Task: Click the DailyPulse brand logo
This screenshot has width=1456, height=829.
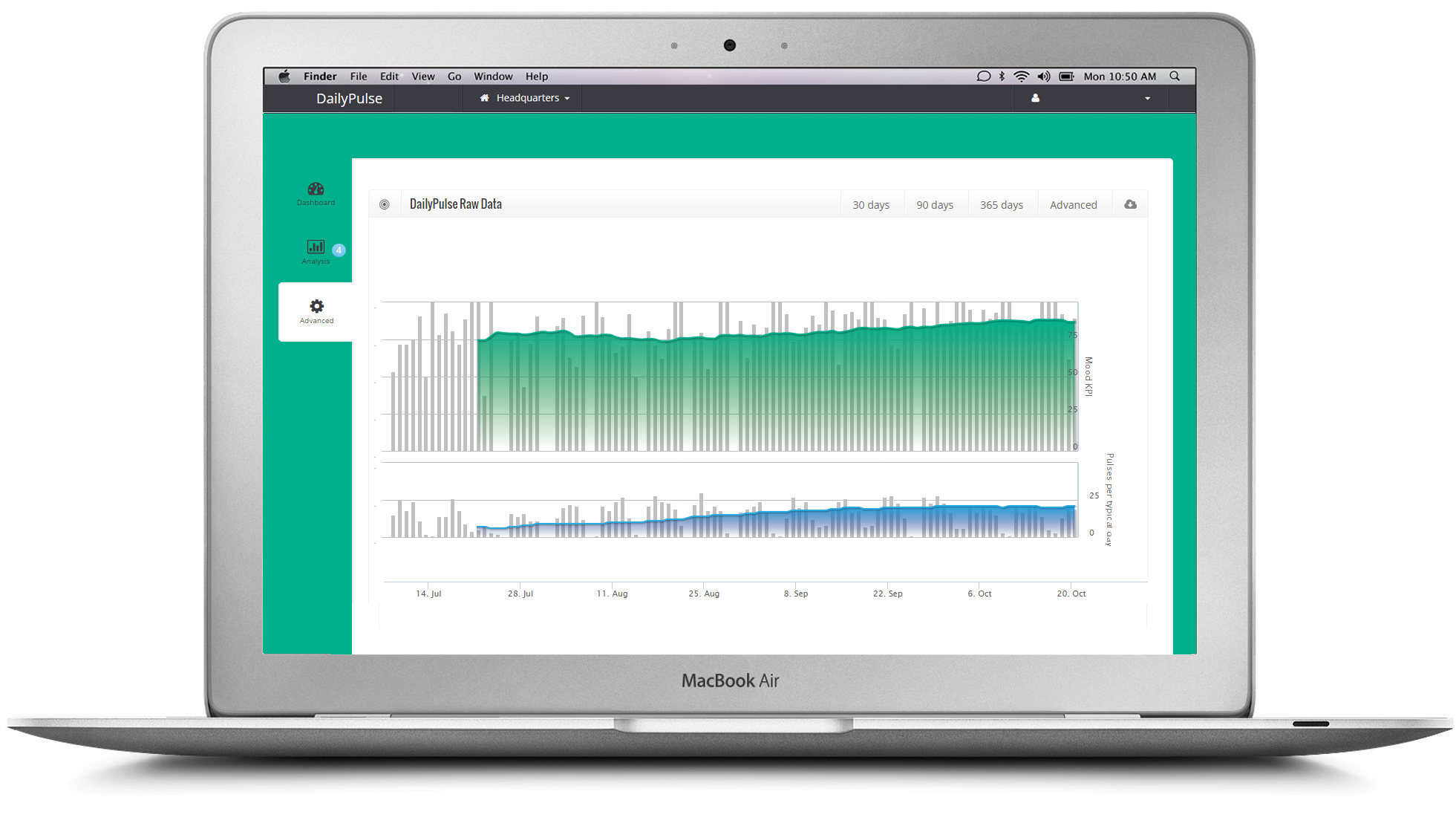Action: click(x=349, y=99)
